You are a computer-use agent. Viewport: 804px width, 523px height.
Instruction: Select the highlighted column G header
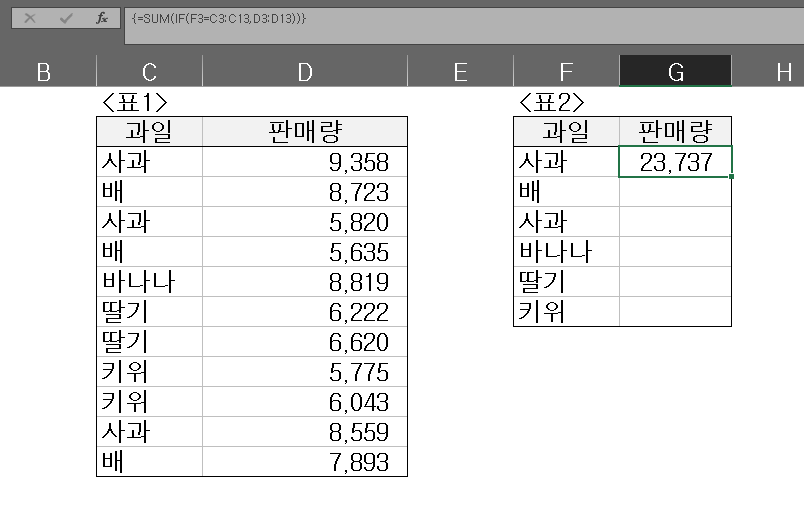pos(675,72)
